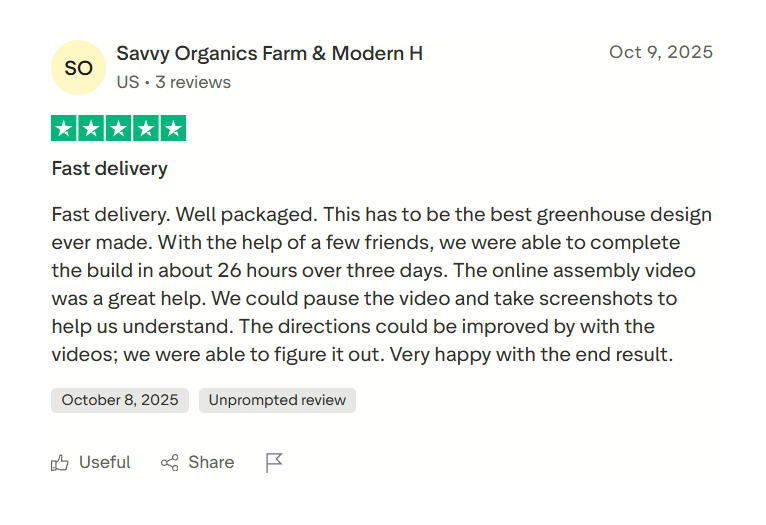Click the thumbs-up Useful icon
The height and width of the screenshot is (525, 766).
pos(60,463)
